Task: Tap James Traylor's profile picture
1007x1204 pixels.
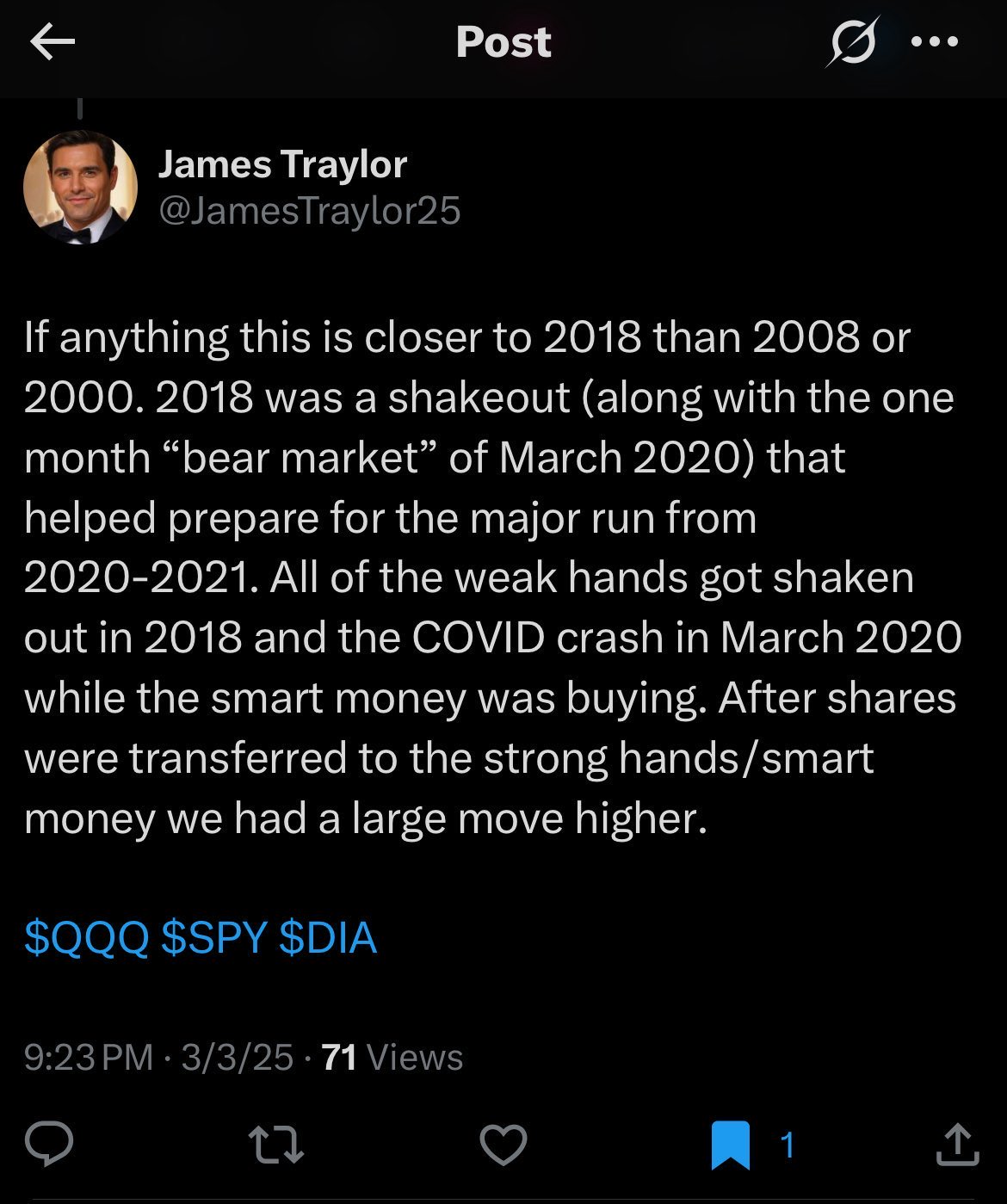Action: click(80, 187)
